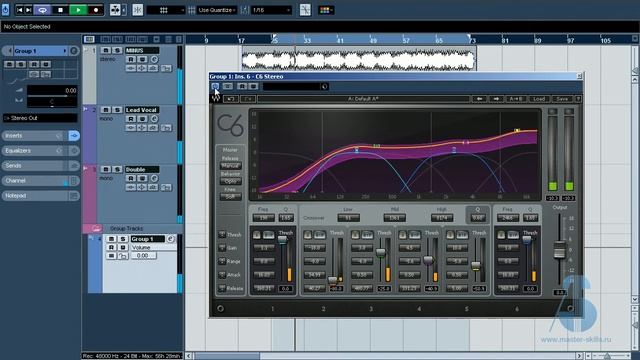Click the Behavior Opto button
The image size is (640, 360).
pos(231,181)
